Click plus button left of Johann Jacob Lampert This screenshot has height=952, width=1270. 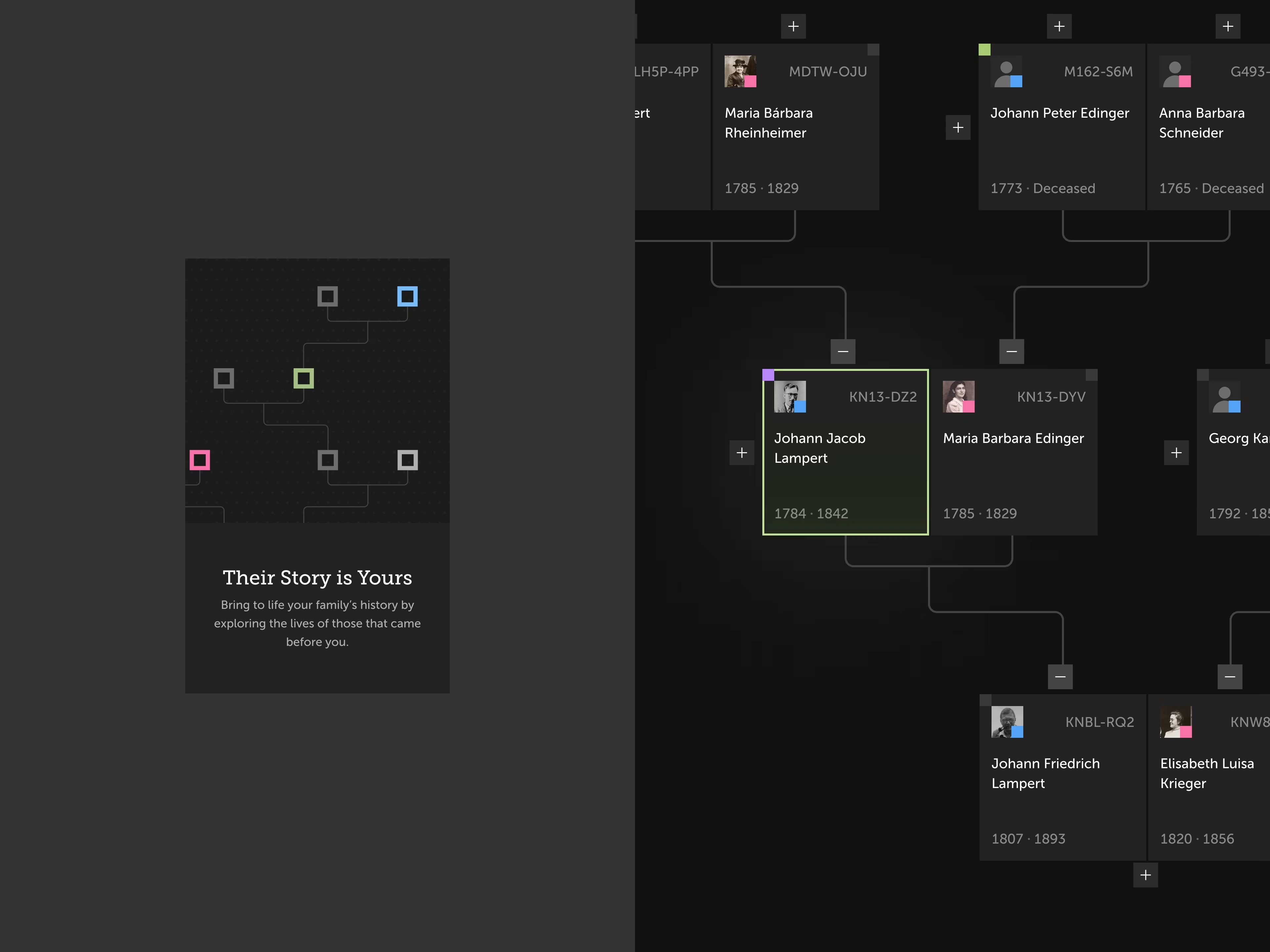[x=741, y=453]
